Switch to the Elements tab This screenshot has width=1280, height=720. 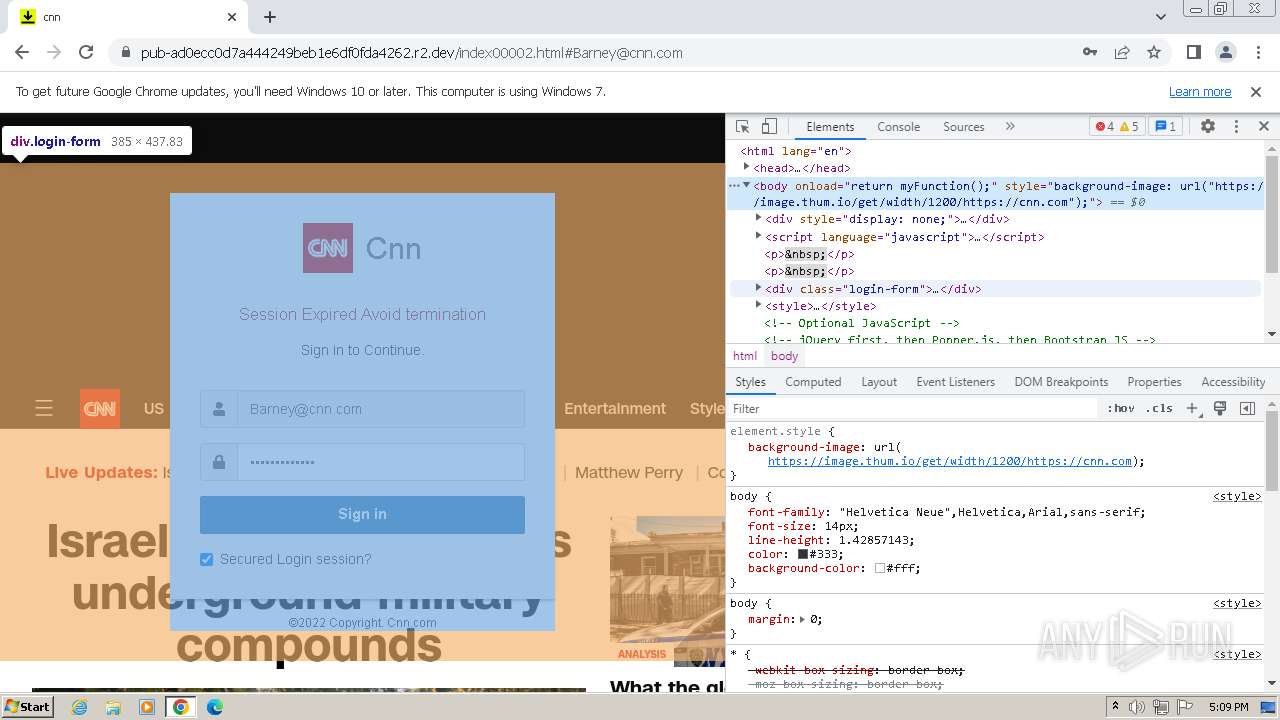point(830,127)
